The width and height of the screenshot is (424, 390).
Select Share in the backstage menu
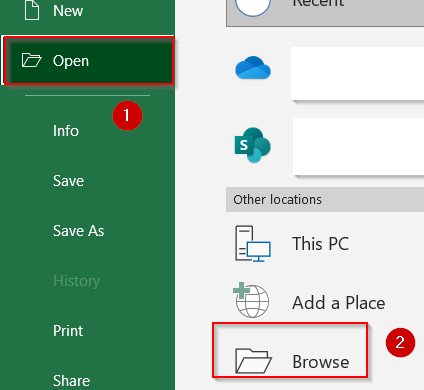71,381
